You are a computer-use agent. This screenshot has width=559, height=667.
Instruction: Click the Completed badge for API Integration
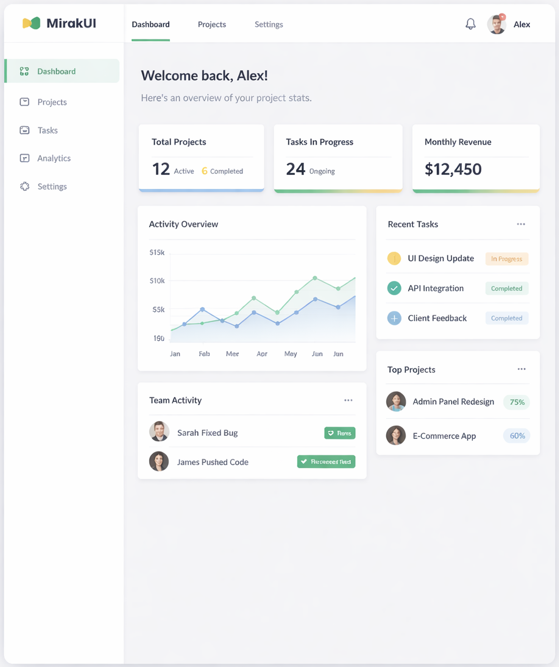pyautogui.click(x=507, y=288)
